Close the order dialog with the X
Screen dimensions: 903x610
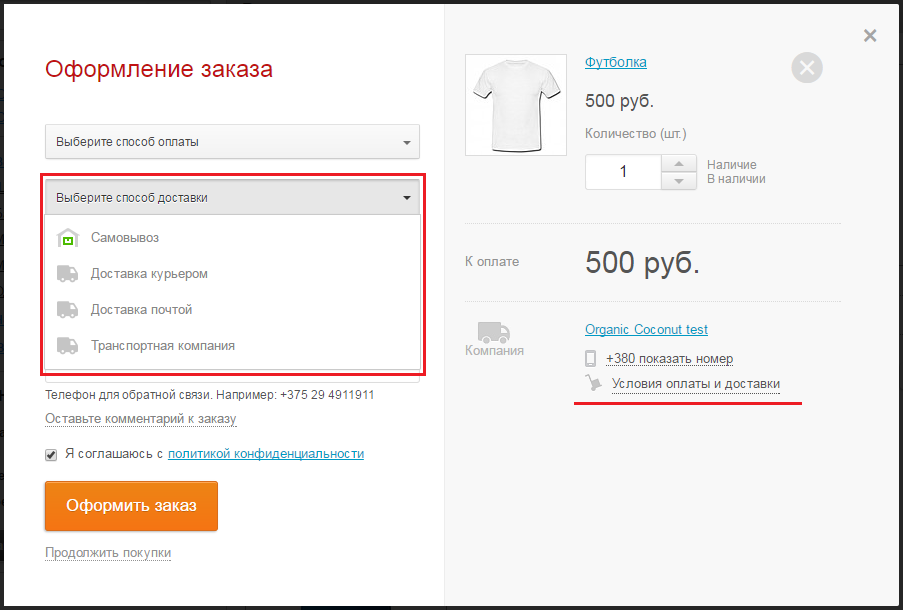[x=870, y=36]
